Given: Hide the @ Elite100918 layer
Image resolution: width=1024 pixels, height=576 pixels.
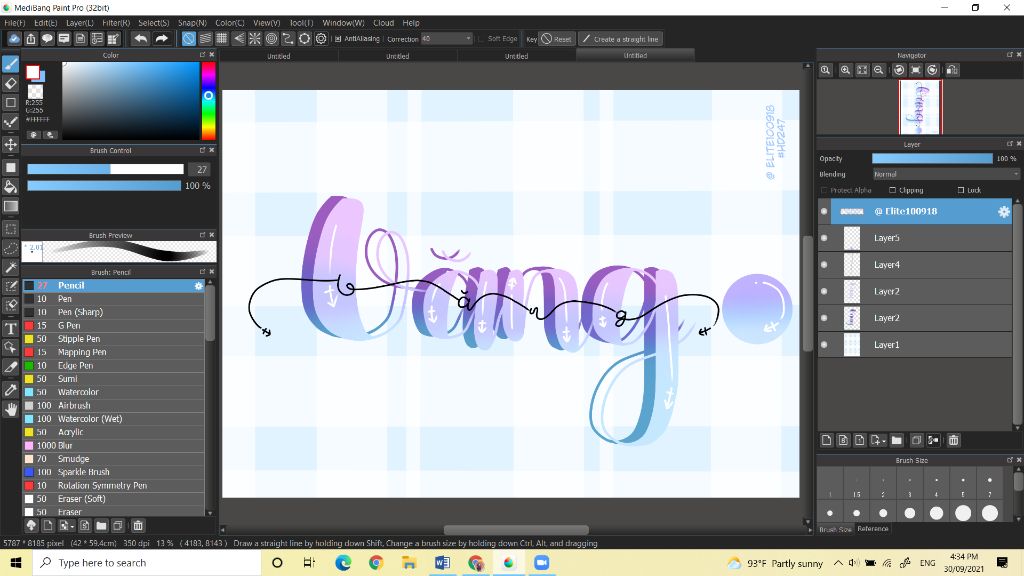Looking at the screenshot, I should [x=824, y=212].
